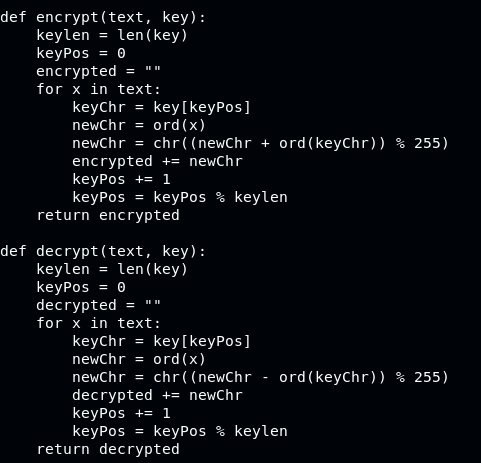This screenshot has width=481, height=463.
Task: Click 'keyPos = 0' in decrypt function
Action: [81, 287]
